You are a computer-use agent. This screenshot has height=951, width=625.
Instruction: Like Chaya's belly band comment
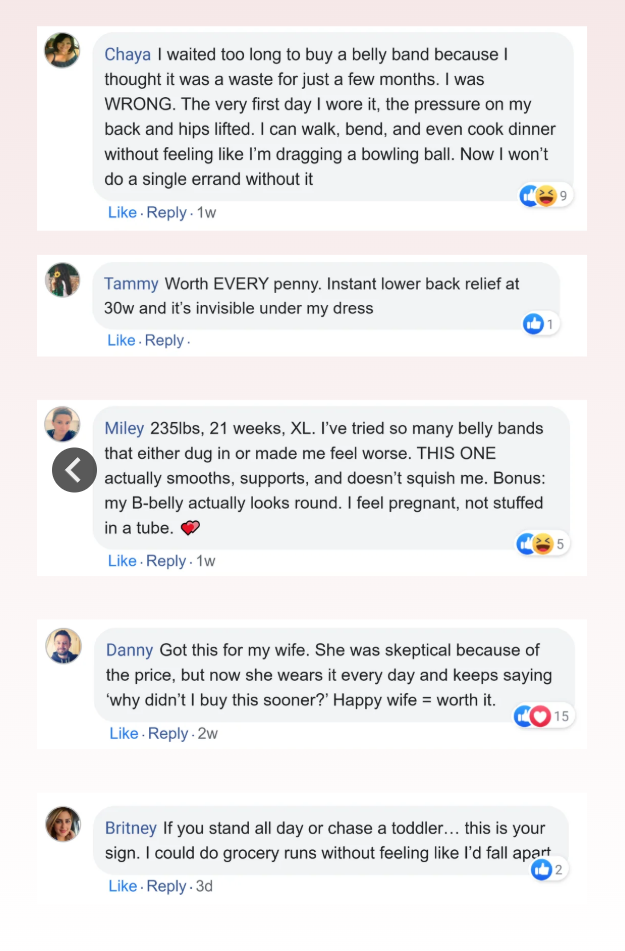[x=122, y=213]
